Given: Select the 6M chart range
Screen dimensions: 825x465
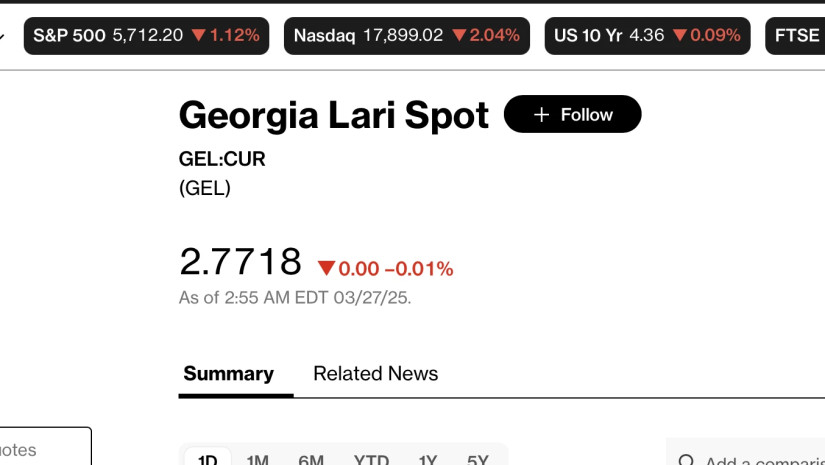Looking at the screenshot, I should point(311,460).
